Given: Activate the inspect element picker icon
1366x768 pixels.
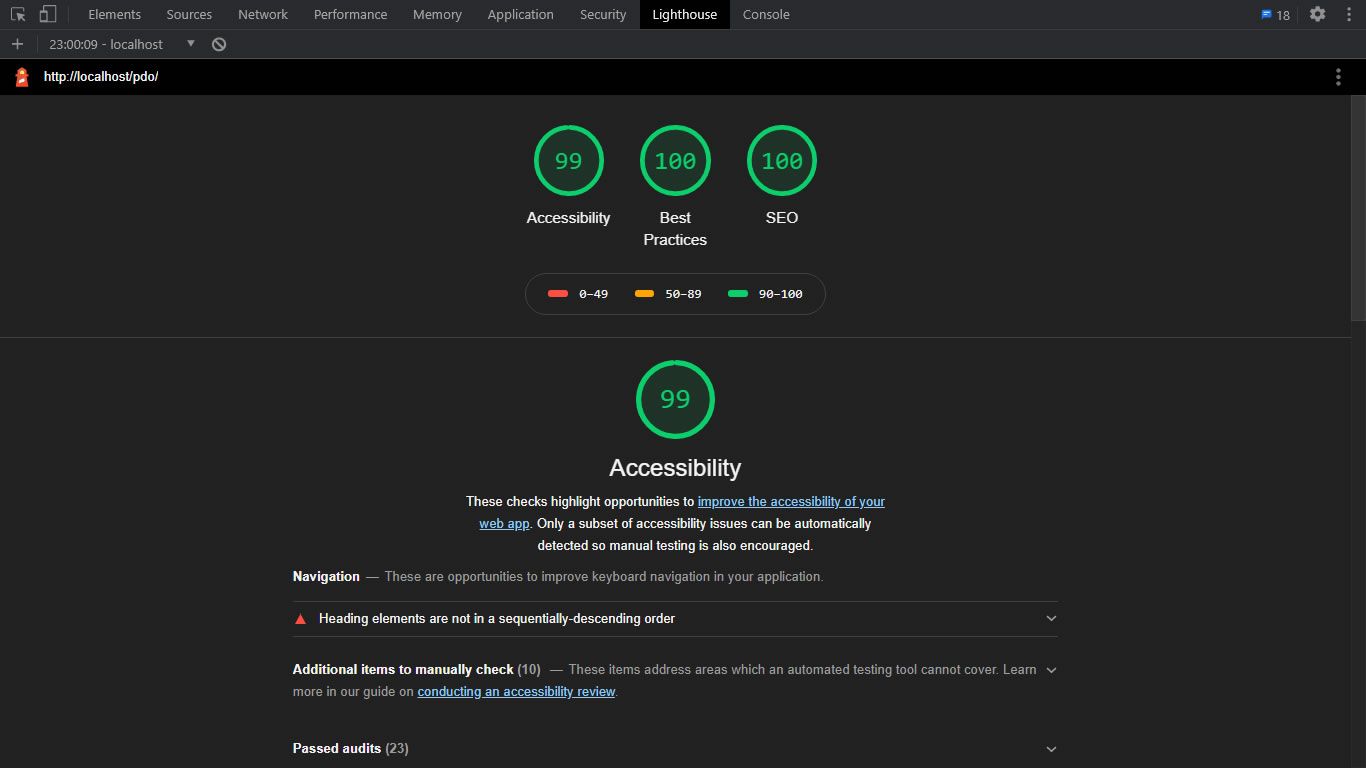Looking at the screenshot, I should coord(18,14).
